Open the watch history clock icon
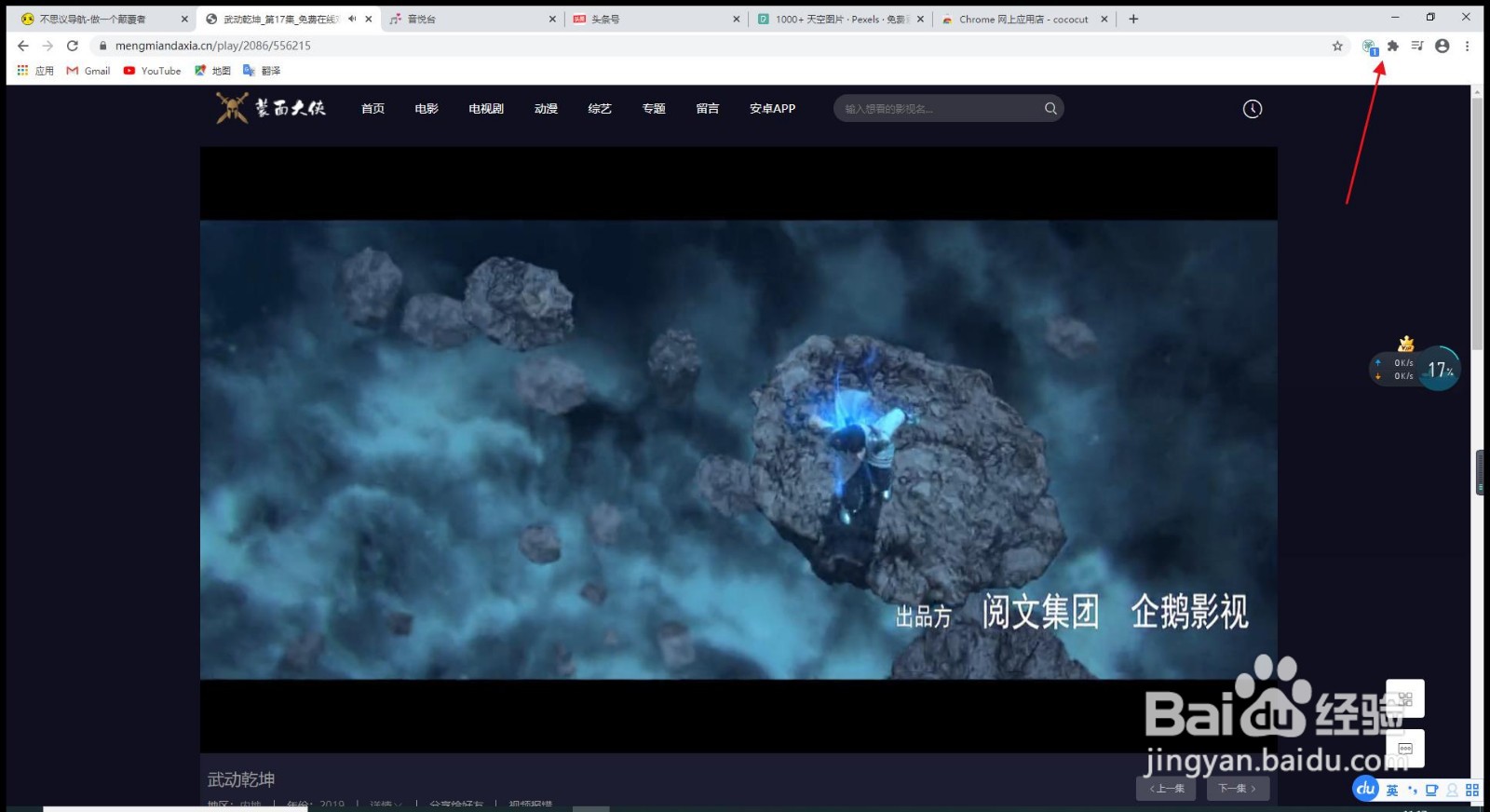 coord(1253,109)
